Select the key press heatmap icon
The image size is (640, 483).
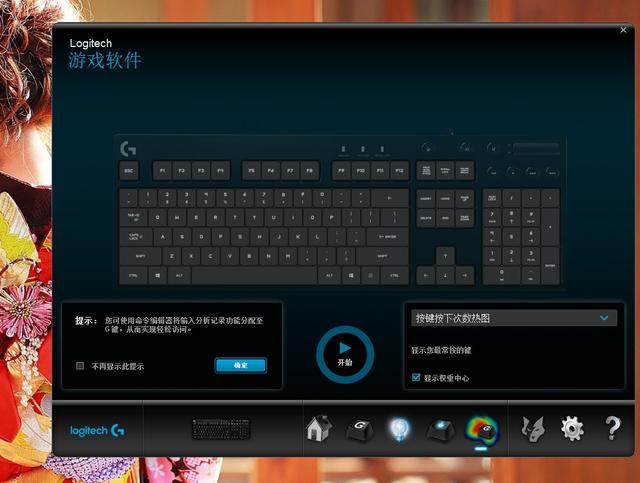pyautogui.click(x=481, y=429)
